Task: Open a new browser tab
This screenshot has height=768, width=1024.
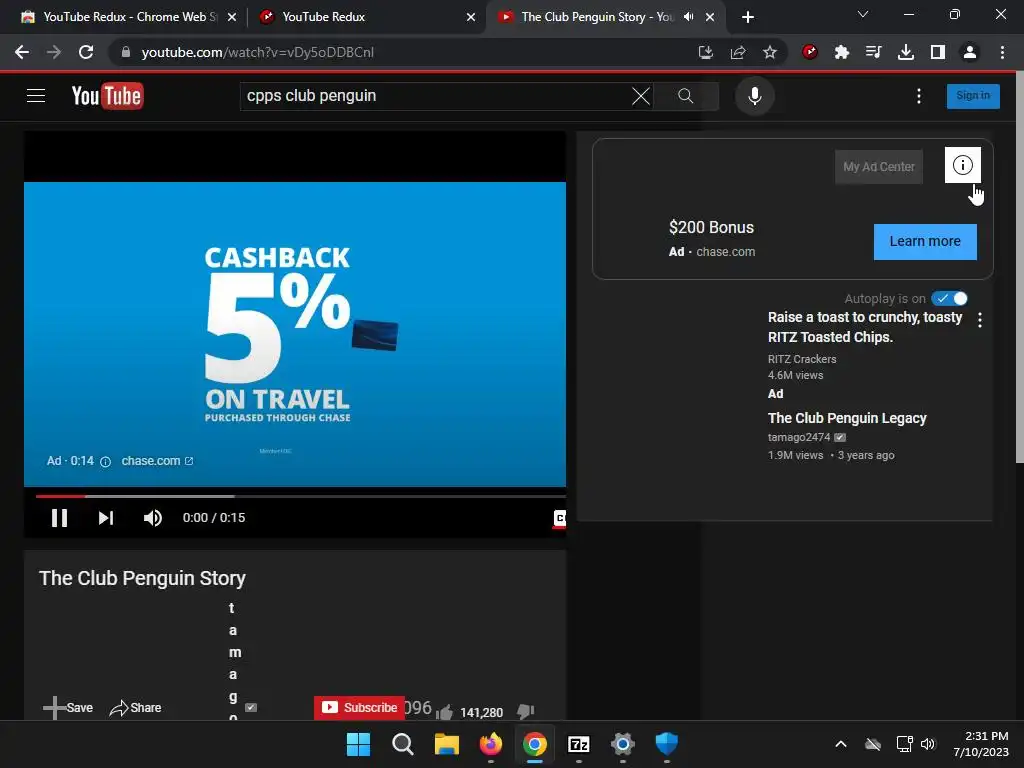Action: [x=748, y=17]
